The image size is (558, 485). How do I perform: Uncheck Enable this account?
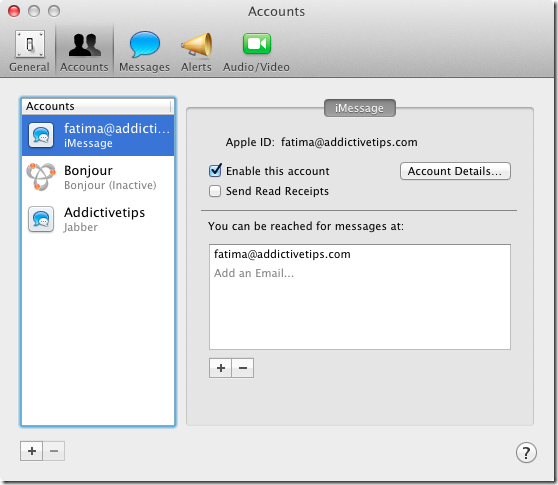[x=215, y=171]
